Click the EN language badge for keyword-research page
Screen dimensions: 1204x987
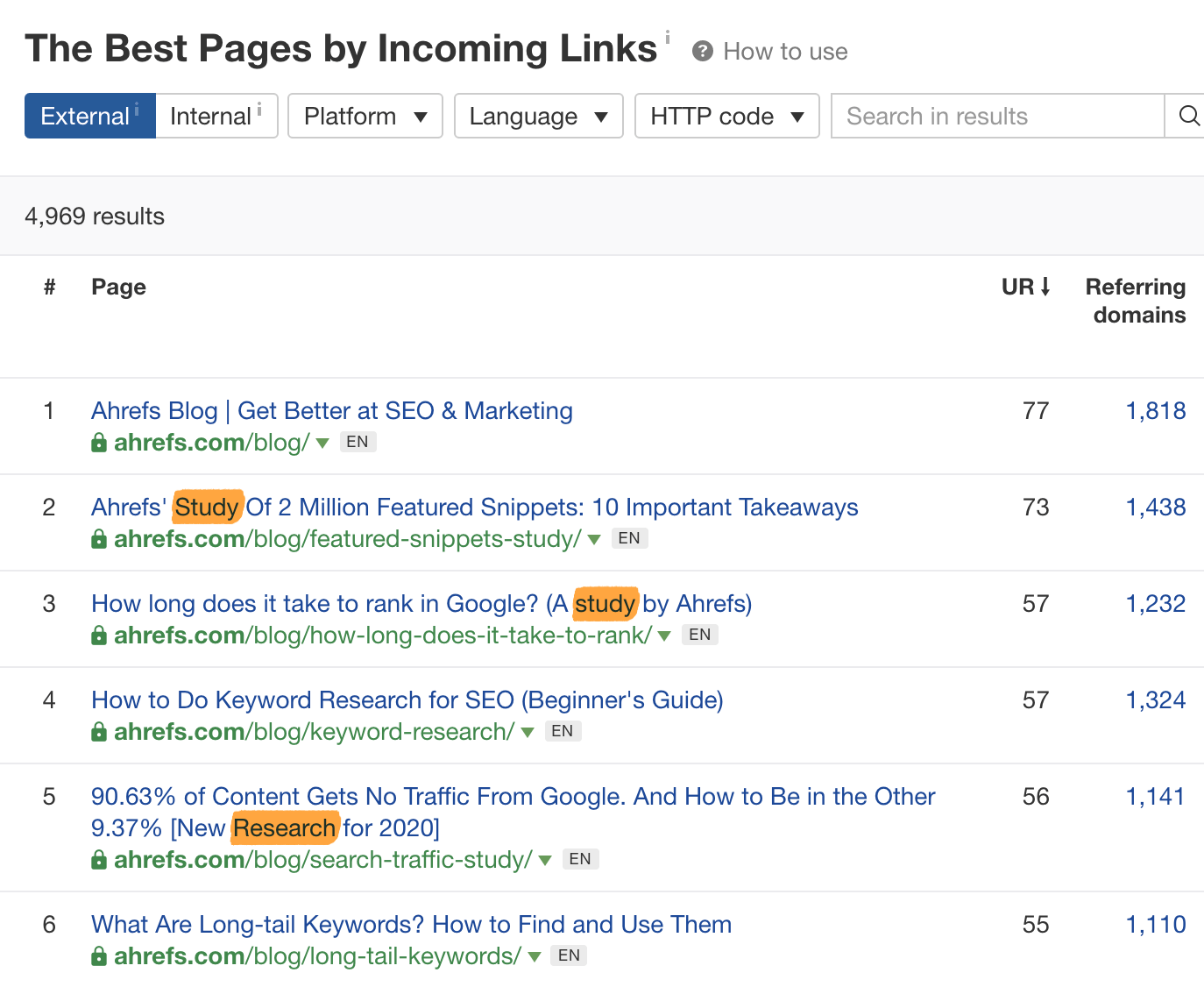tap(563, 731)
